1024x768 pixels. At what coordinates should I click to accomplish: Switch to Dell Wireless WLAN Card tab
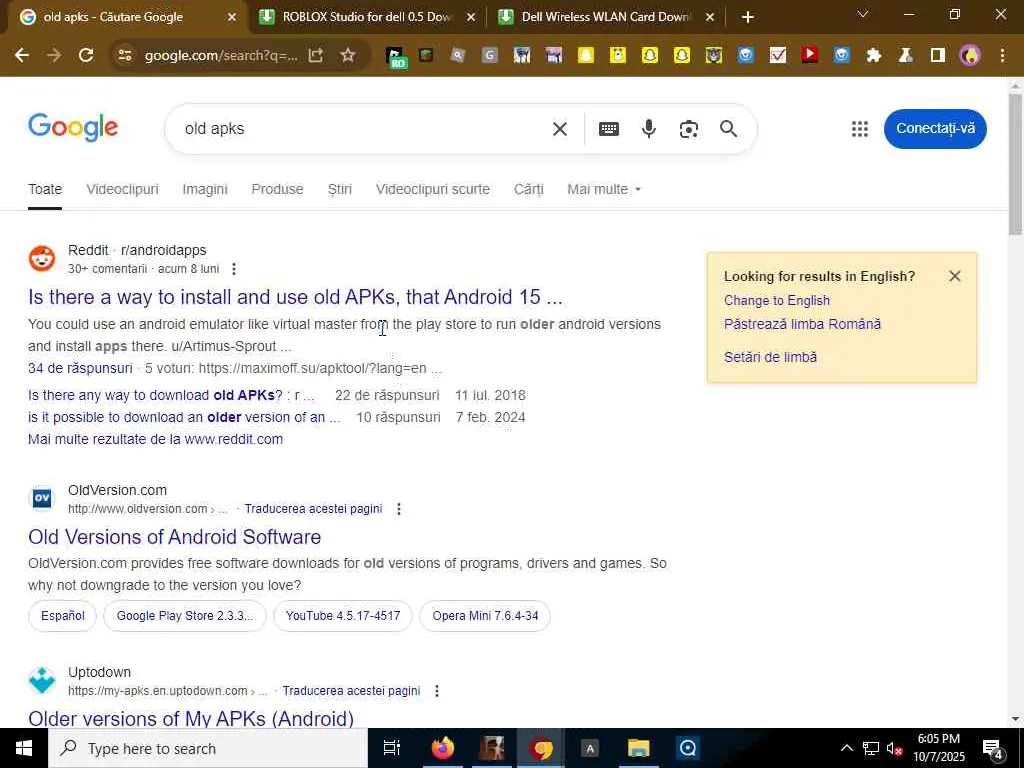point(606,17)
